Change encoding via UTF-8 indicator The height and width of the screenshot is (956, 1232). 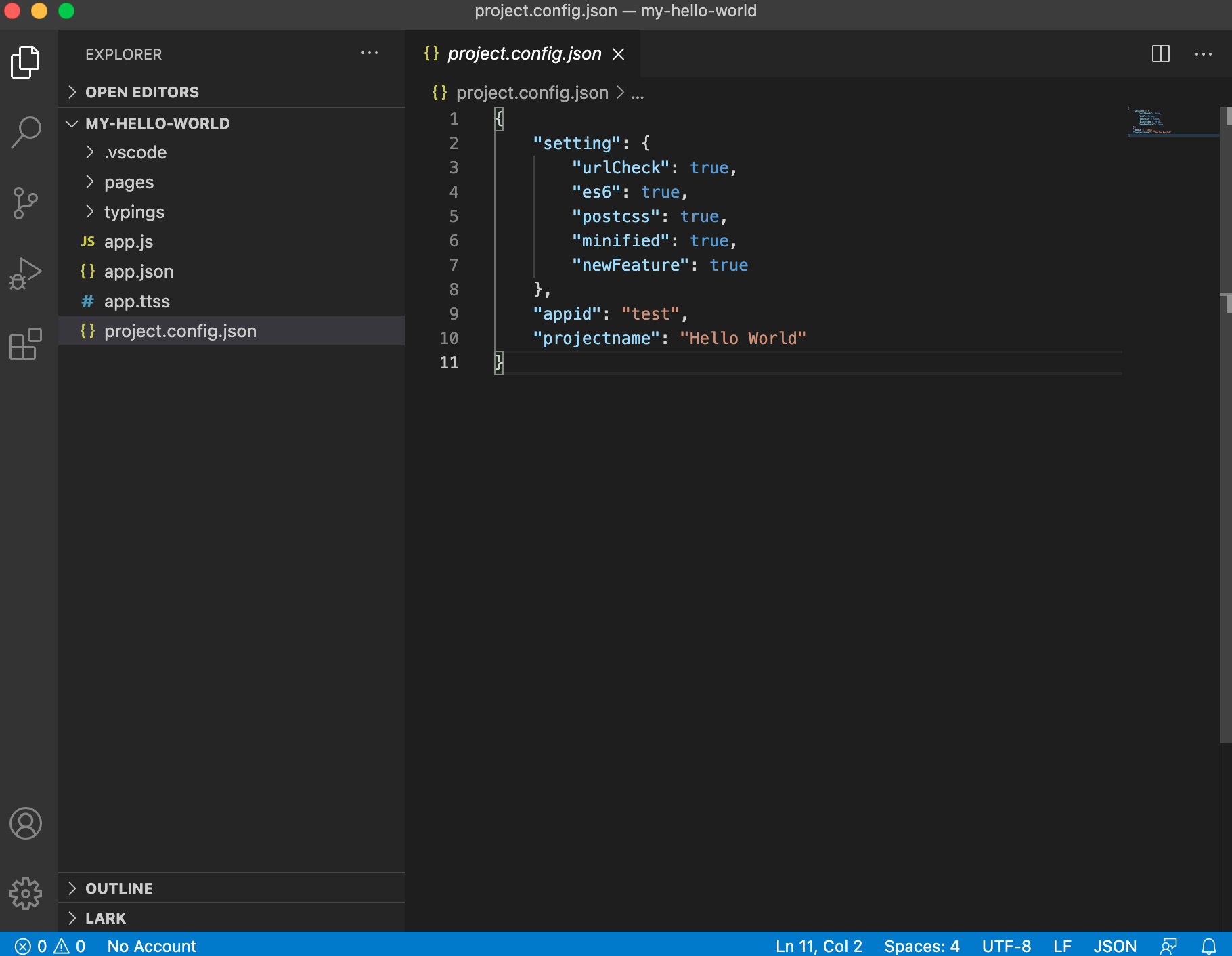[x=1007, y=946]
